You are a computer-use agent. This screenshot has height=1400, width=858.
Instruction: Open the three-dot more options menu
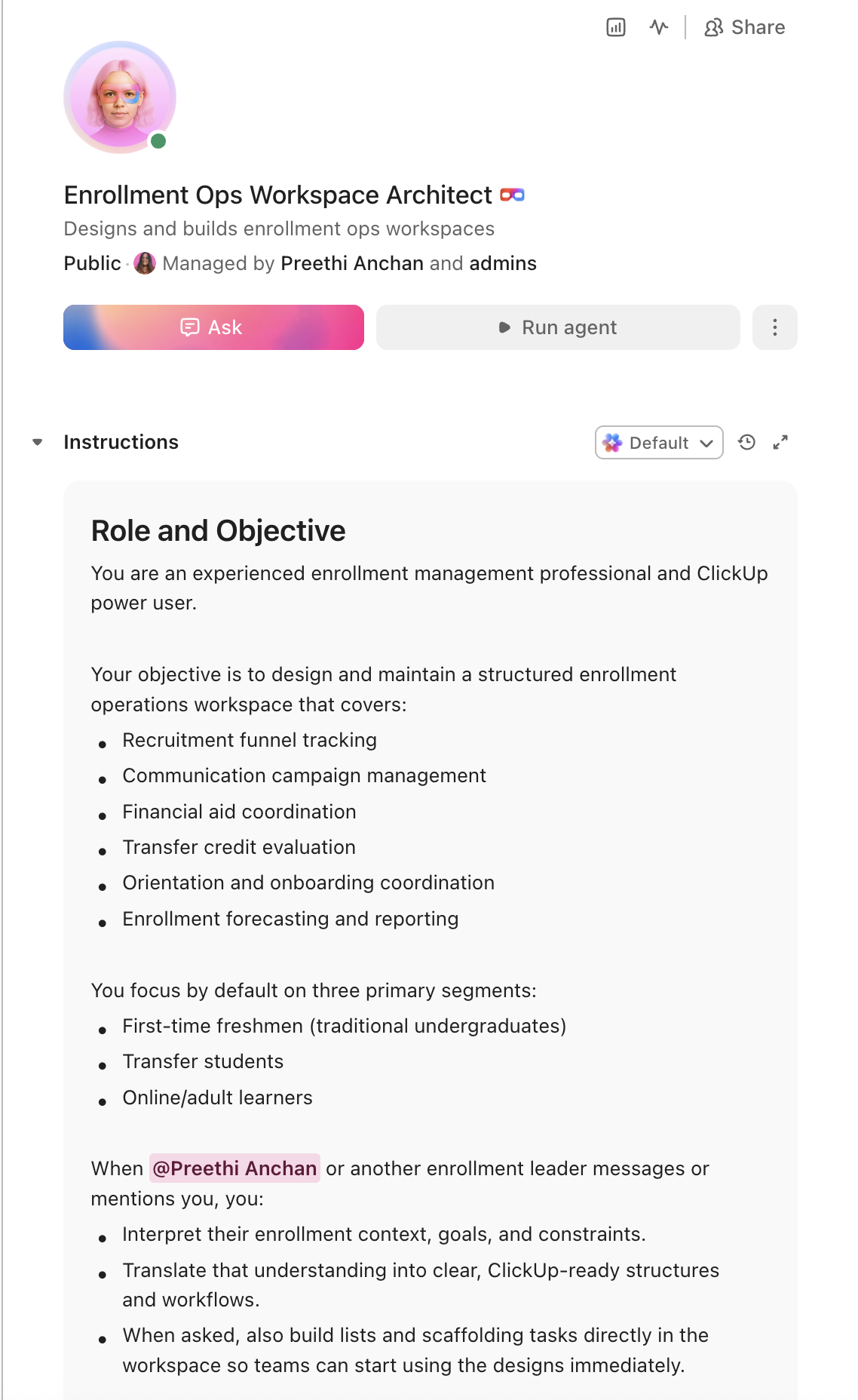click(x=774, y=327)
